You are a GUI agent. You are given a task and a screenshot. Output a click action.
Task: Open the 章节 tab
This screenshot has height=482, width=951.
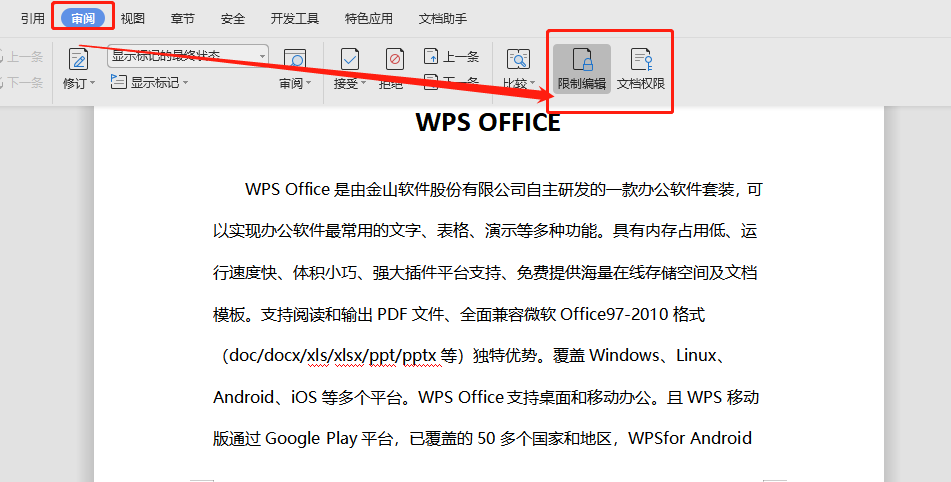pyautogui.click(x=183, y=19)
